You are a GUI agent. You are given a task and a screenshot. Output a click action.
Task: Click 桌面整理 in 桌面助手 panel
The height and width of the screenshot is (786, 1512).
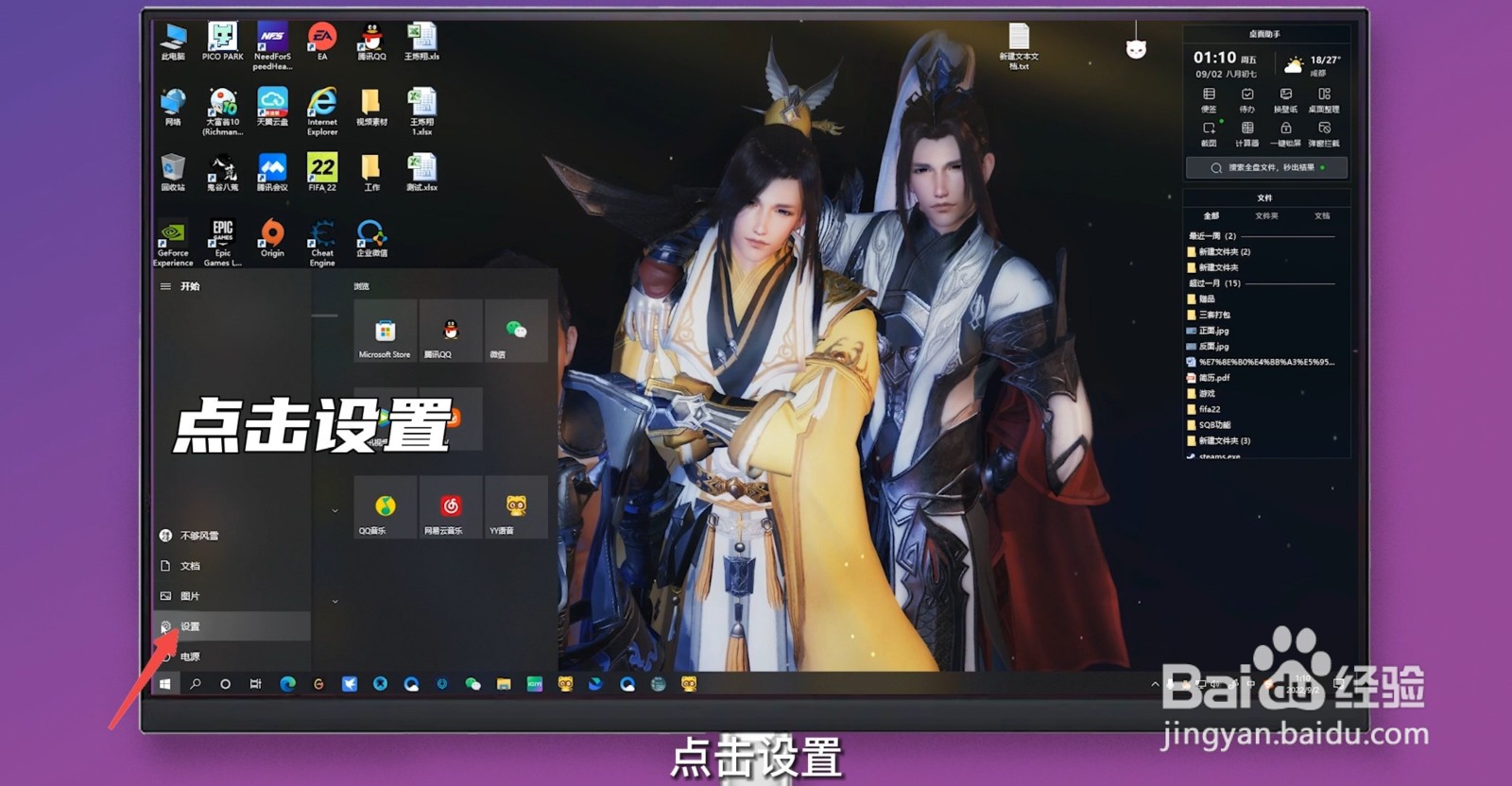click(1324, 100)
